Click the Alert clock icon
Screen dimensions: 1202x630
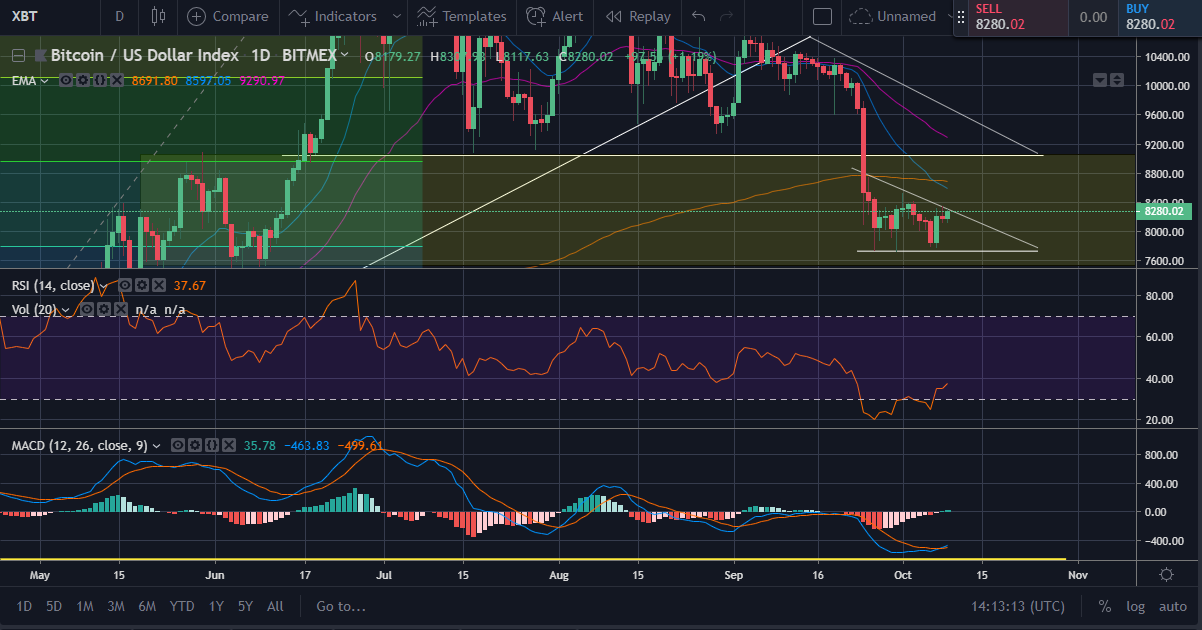click(x=536, y=16)
